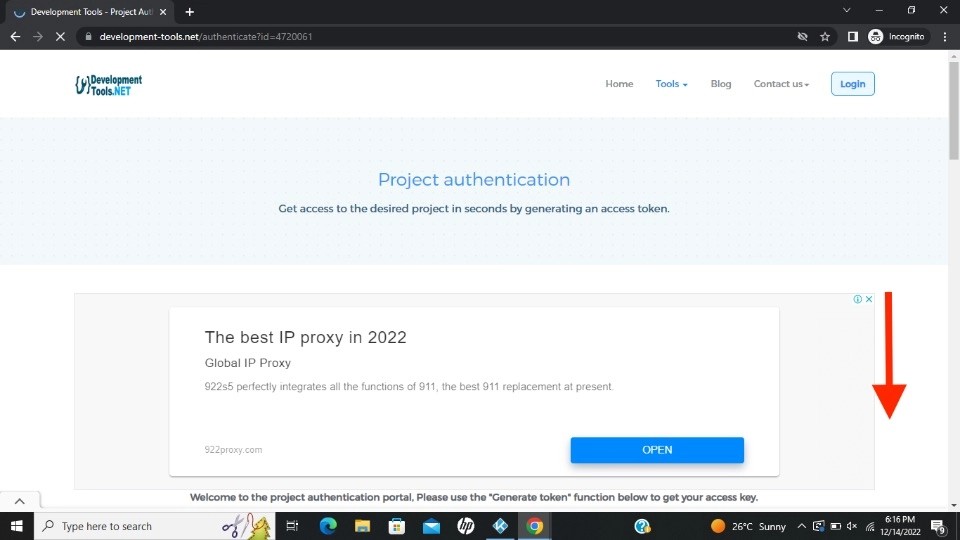This screenshot has width=960, height=540.
Task: Click the Incognito profile icon
Action: tap(897, 37)
